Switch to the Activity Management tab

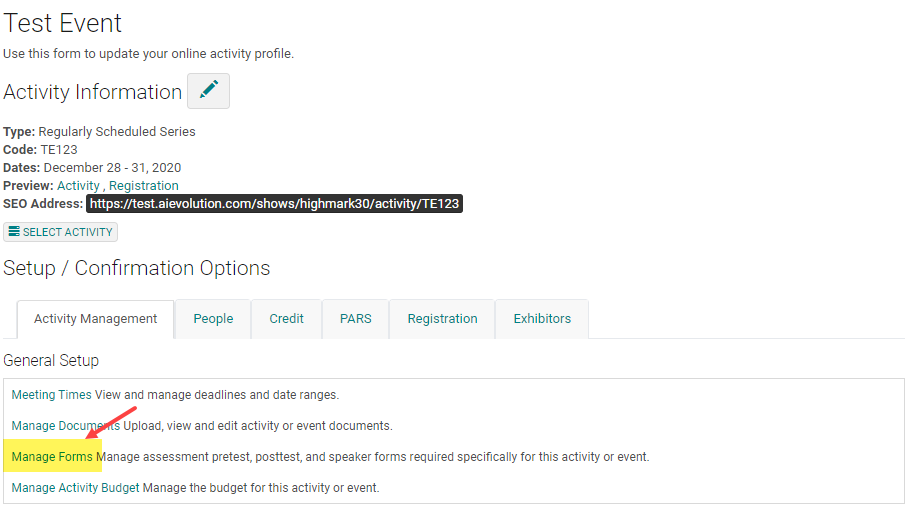96,319
